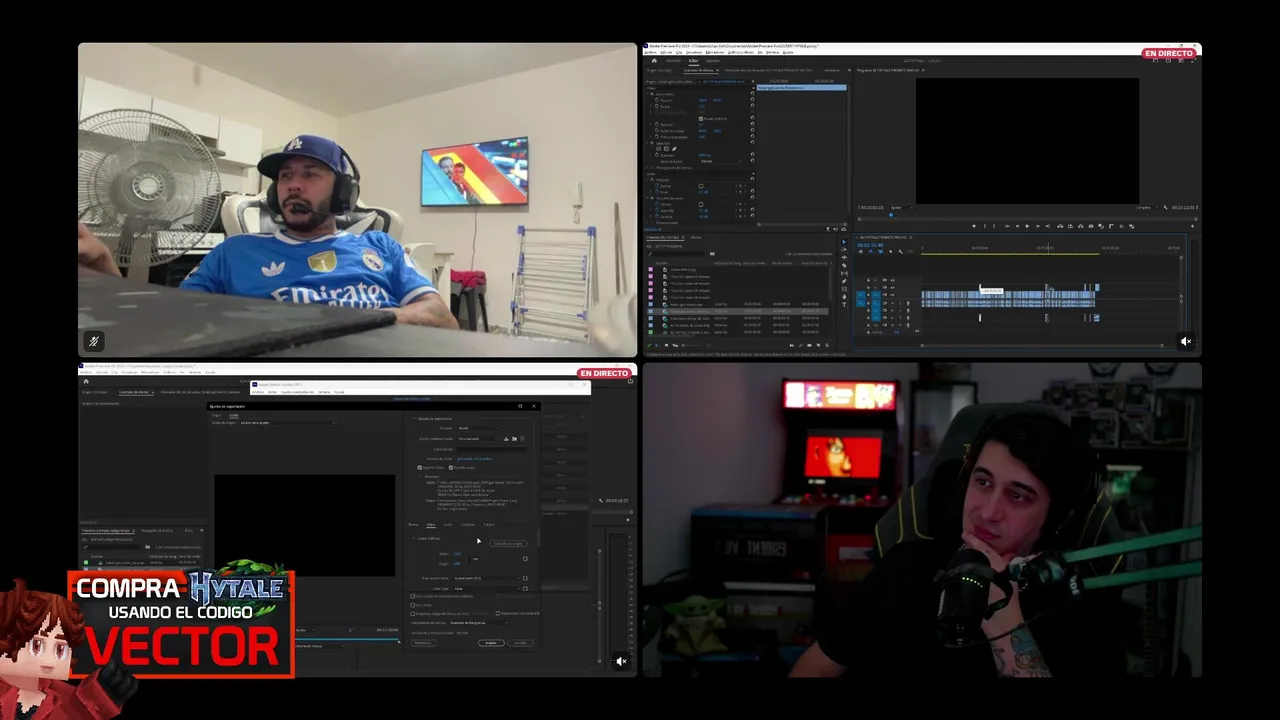This screenshot has height=720, width=1280.
Task: Click trash icon in Project panel
Action: (827, 345)
